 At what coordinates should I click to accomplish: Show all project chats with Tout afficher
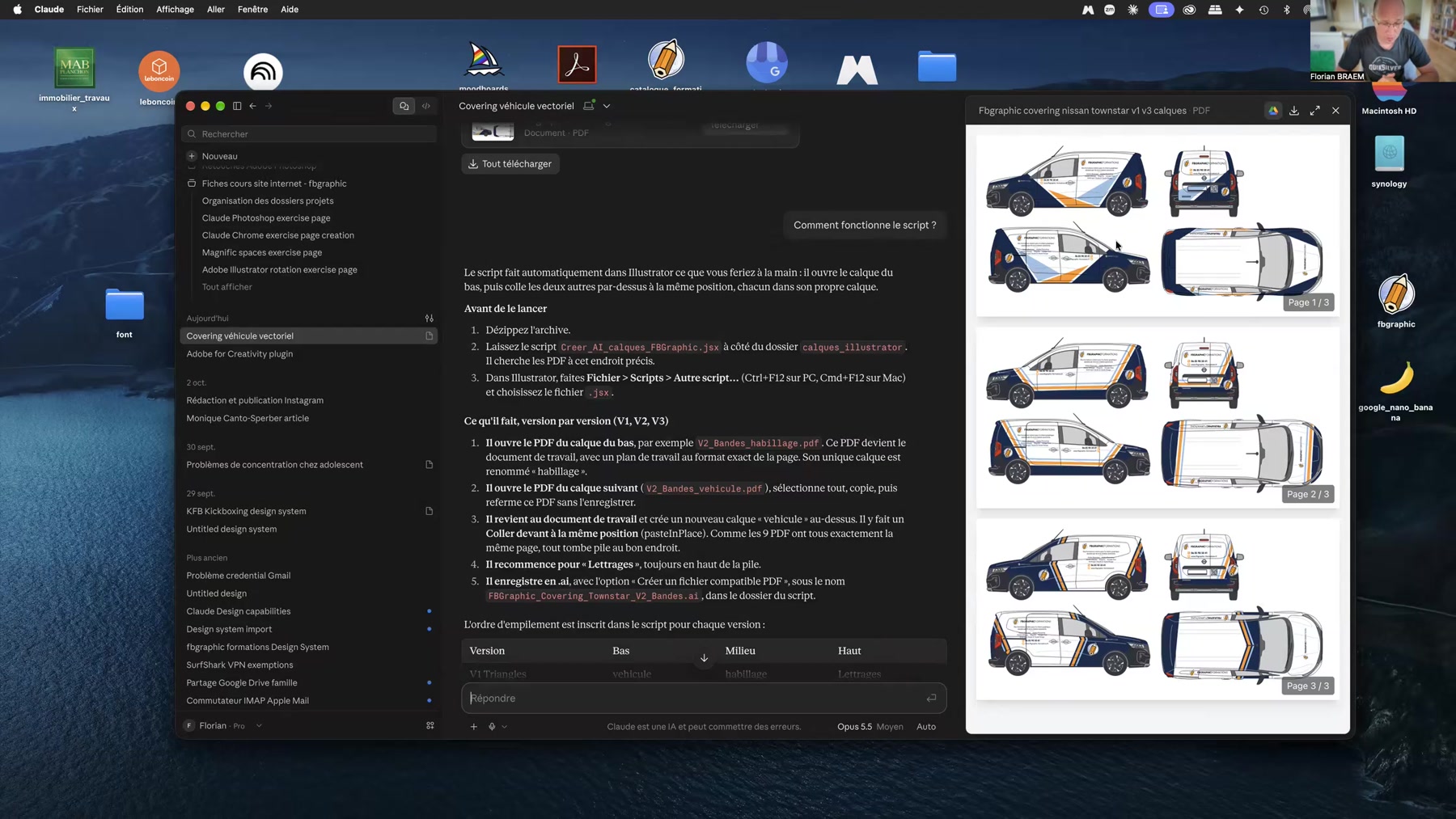click(x=227, y=287)
